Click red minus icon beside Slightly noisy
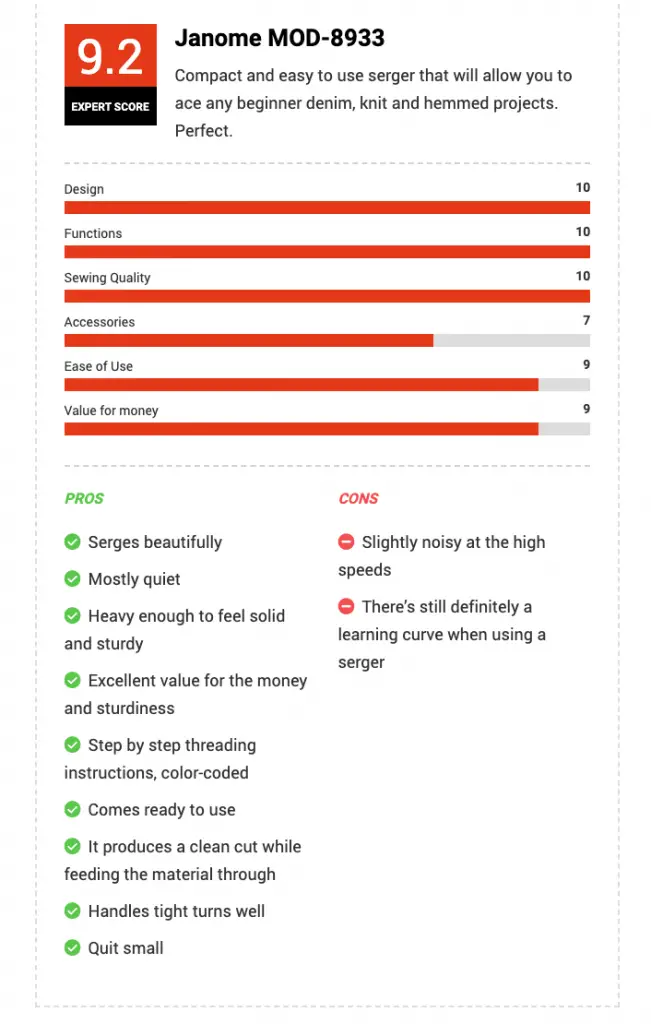651x1024 pixels. click(x=346, y=541)
